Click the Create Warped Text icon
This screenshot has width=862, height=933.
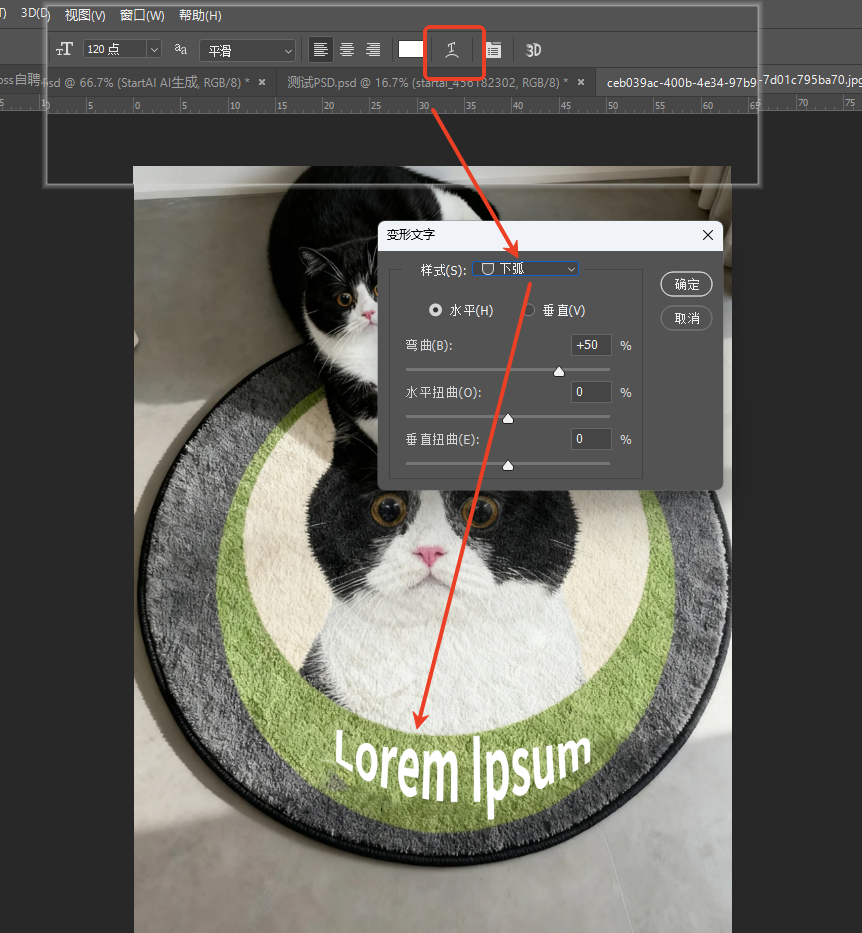pyautogui.click(x=453, y=50)
